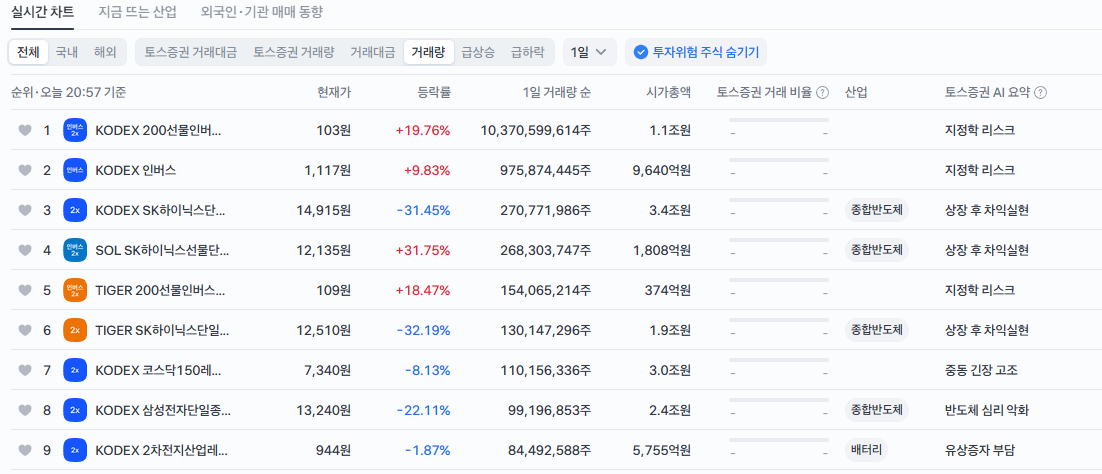Select the 거래대금 ranking option
This screenshot has width=1102, height=474.
point(372,52)
